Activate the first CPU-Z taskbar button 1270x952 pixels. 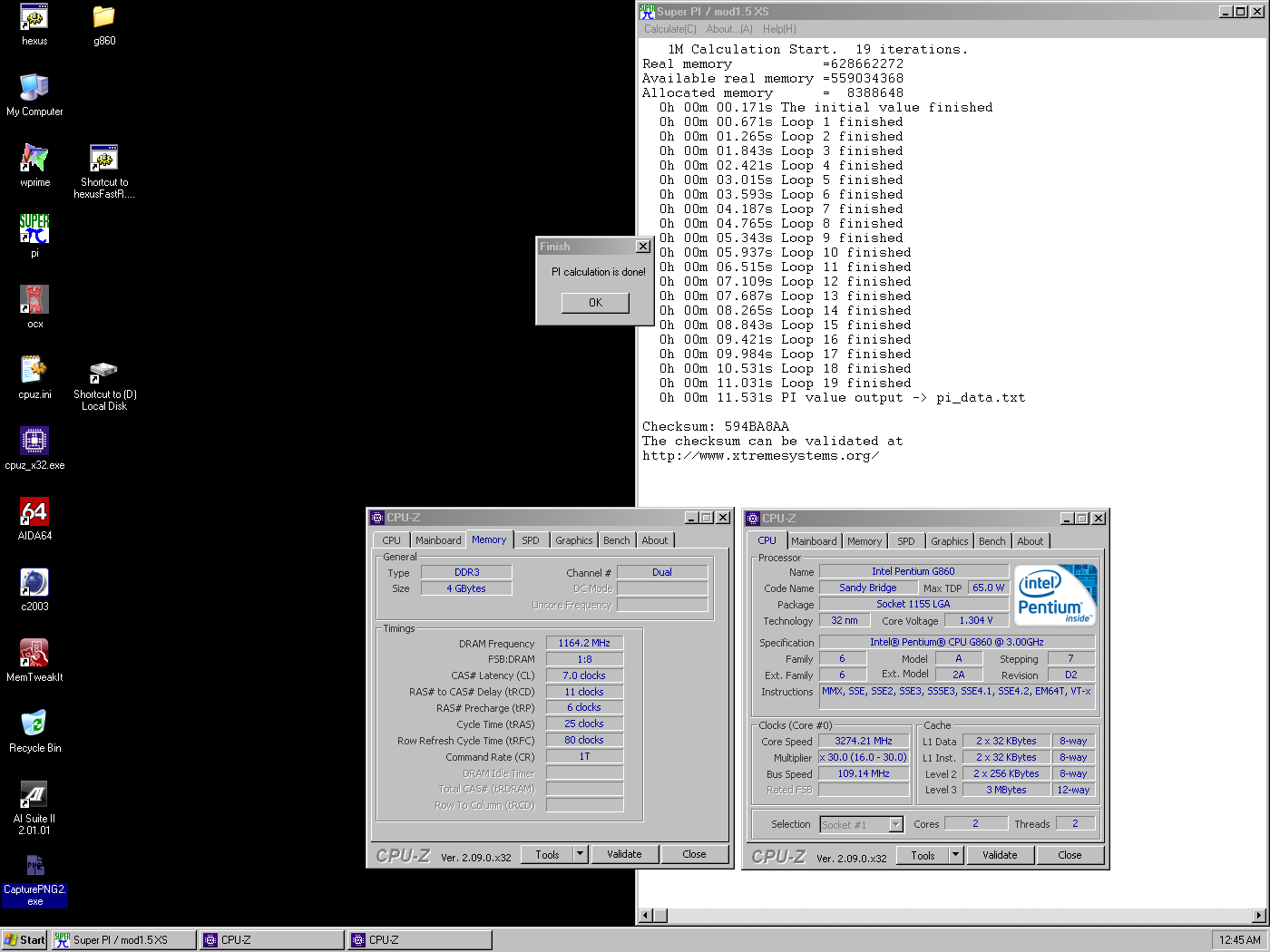tap(271, 940)
